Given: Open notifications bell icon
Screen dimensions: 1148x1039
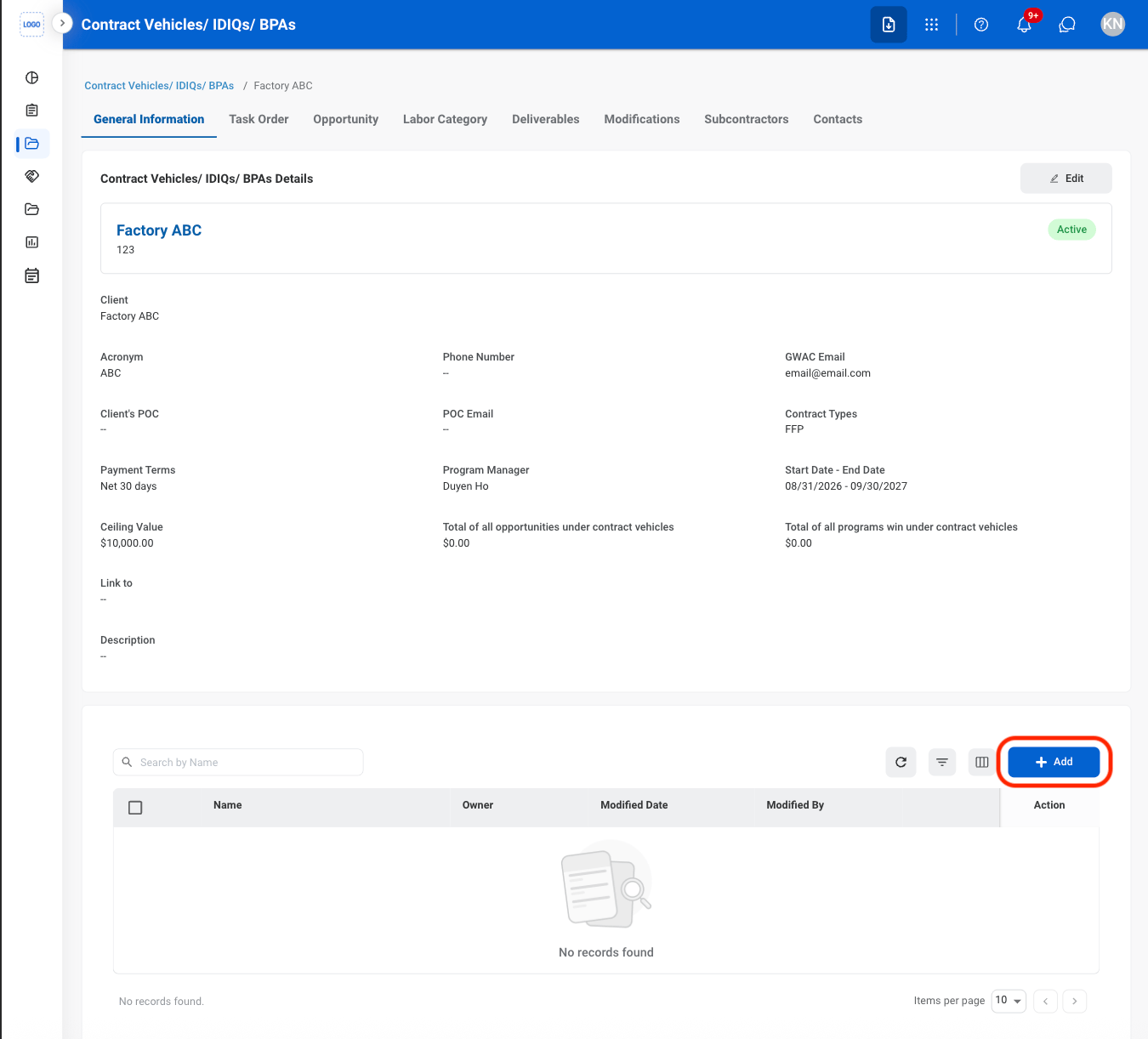Looking at the screenshot, I should click(x=1025, y=25).
